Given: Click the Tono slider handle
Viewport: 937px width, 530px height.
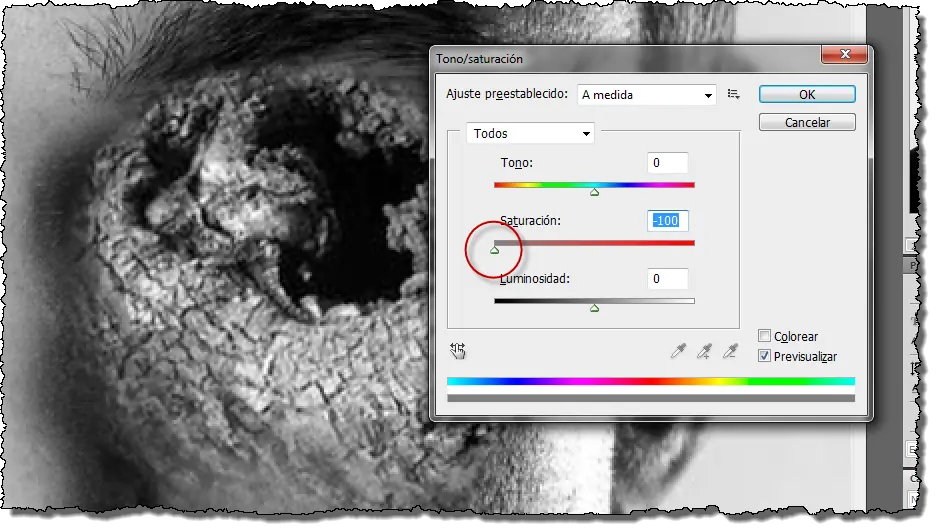Looking at the screenshot, I should pyautogui.click(x=594, y=192).
